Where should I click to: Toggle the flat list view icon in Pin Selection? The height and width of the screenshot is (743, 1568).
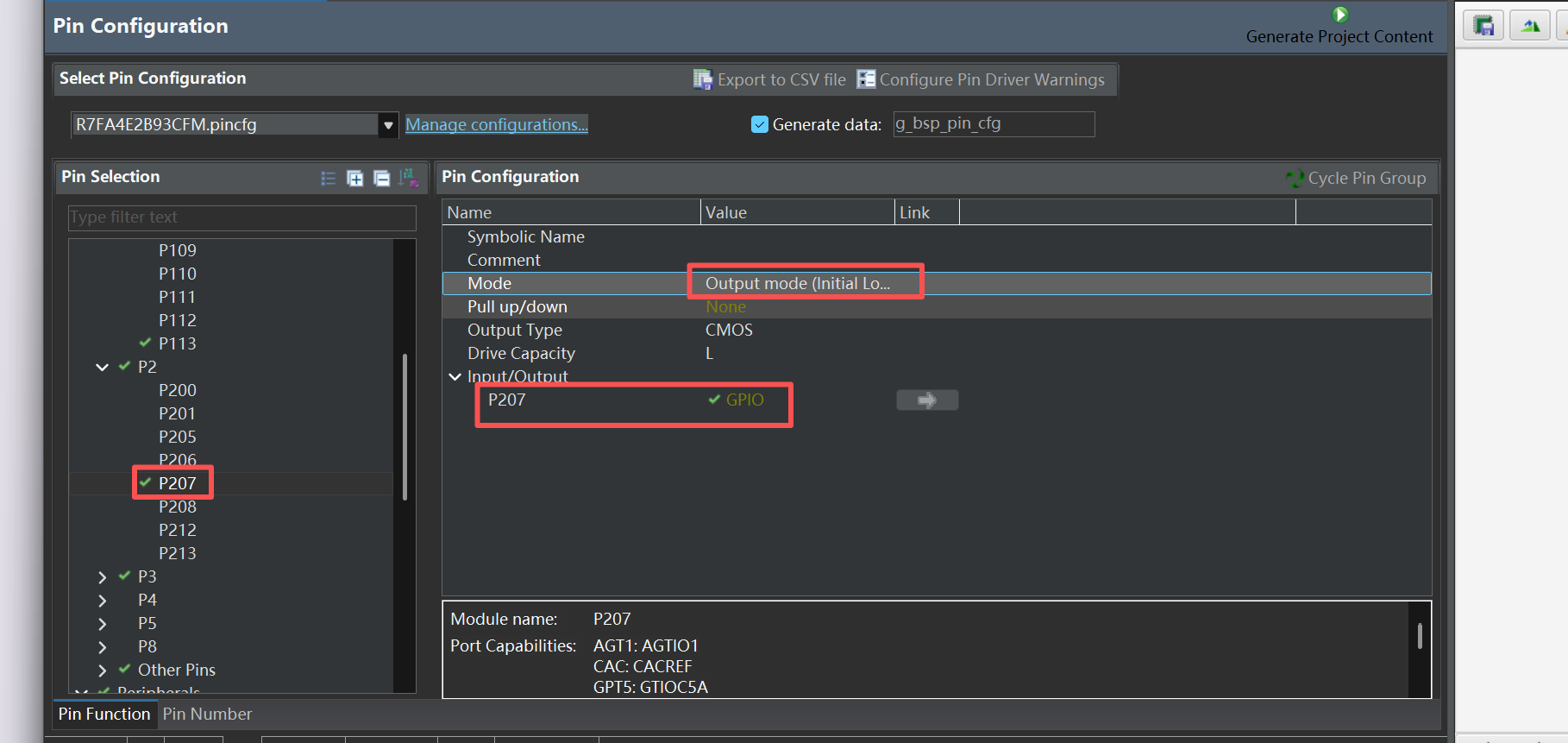coord(329,178)
